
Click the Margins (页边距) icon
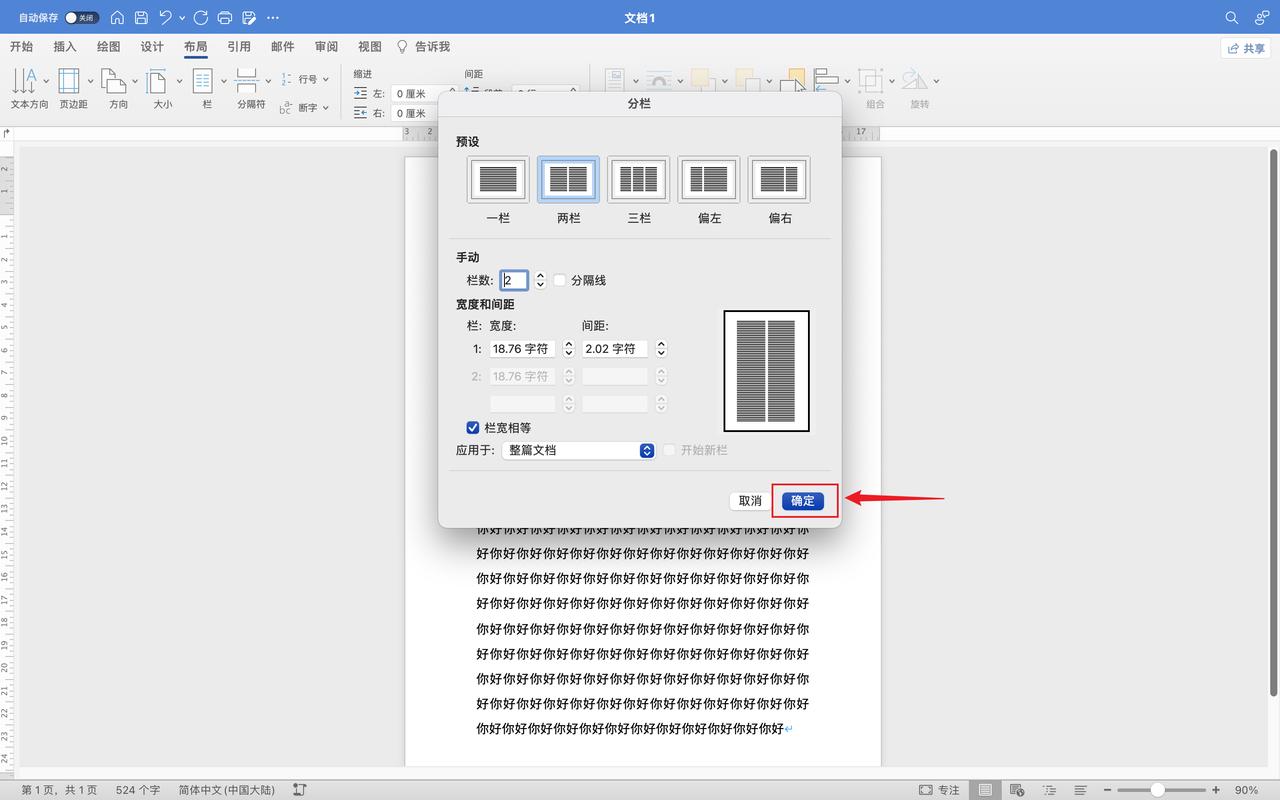(69, 80)
